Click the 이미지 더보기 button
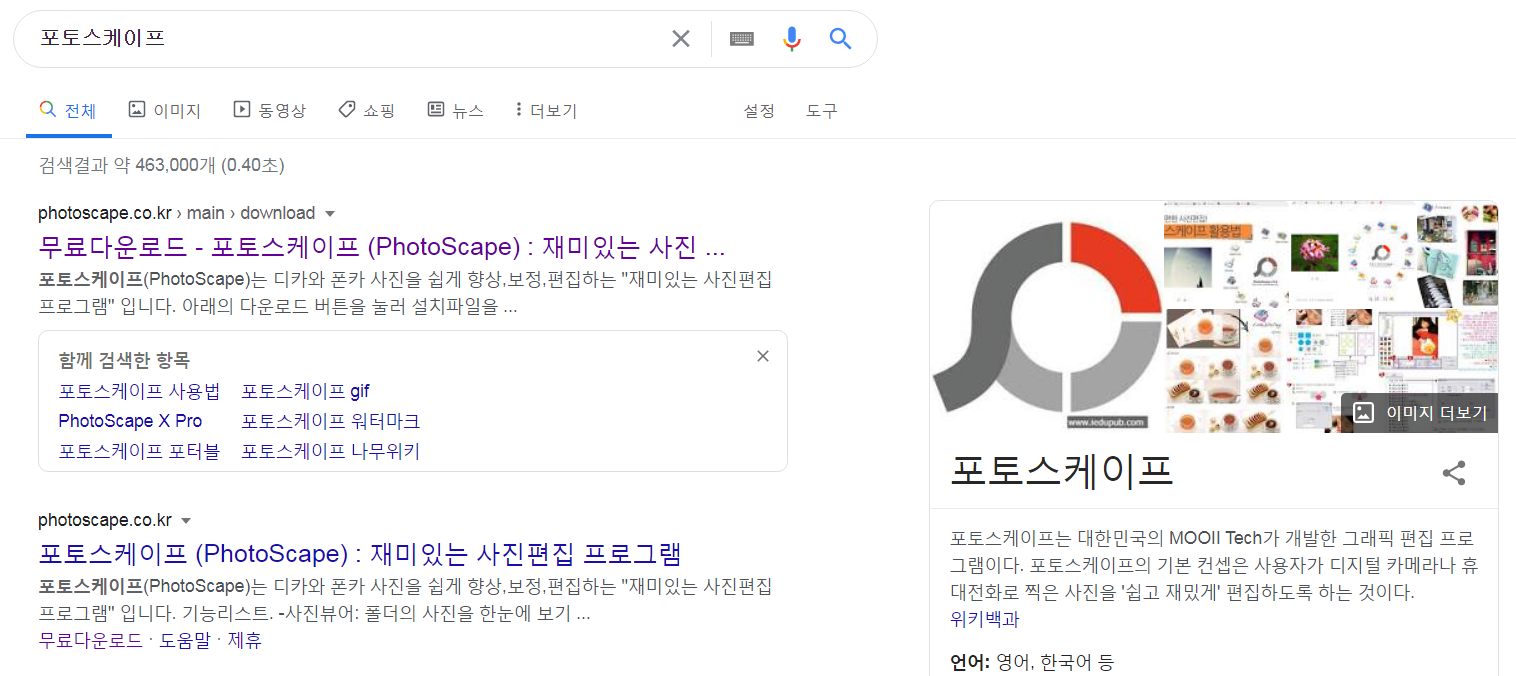The height and width of the screenshot is (676, 1516). click(x=1420, y=413)
